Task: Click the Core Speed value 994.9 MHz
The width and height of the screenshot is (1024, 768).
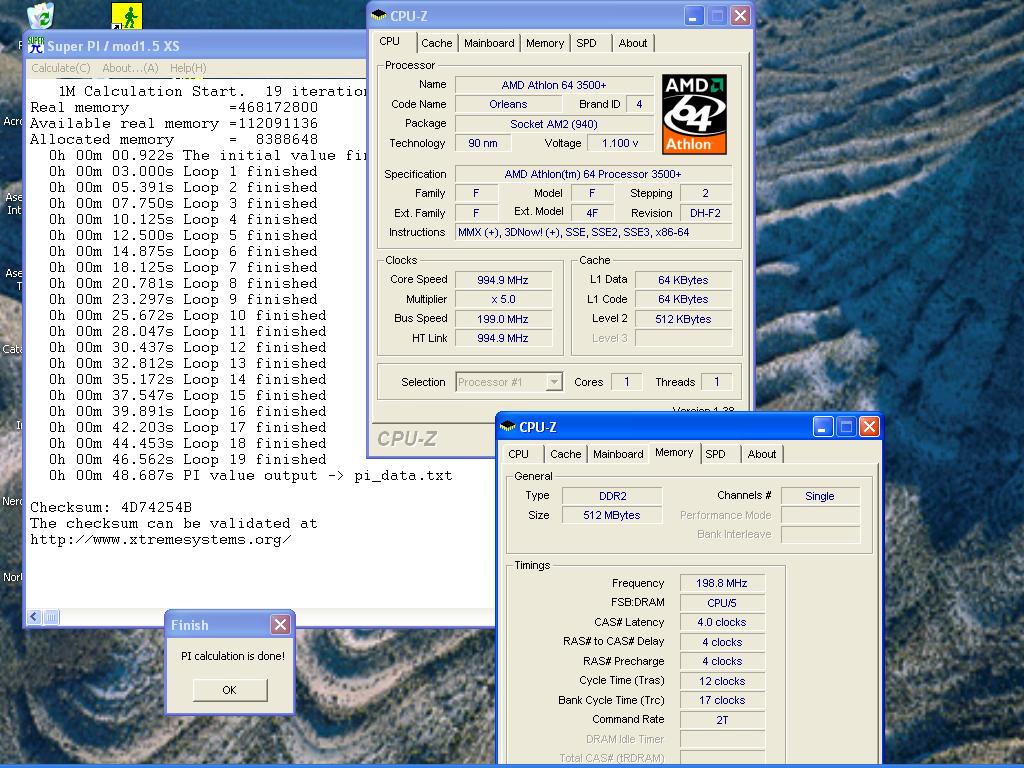Action: [503, 280]
